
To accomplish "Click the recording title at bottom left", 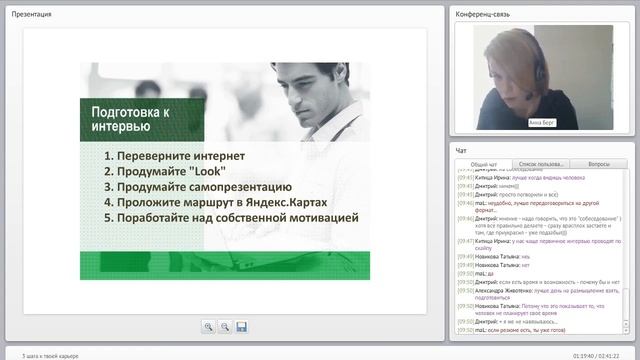I will pyautogui.click(x=50, y=356).
